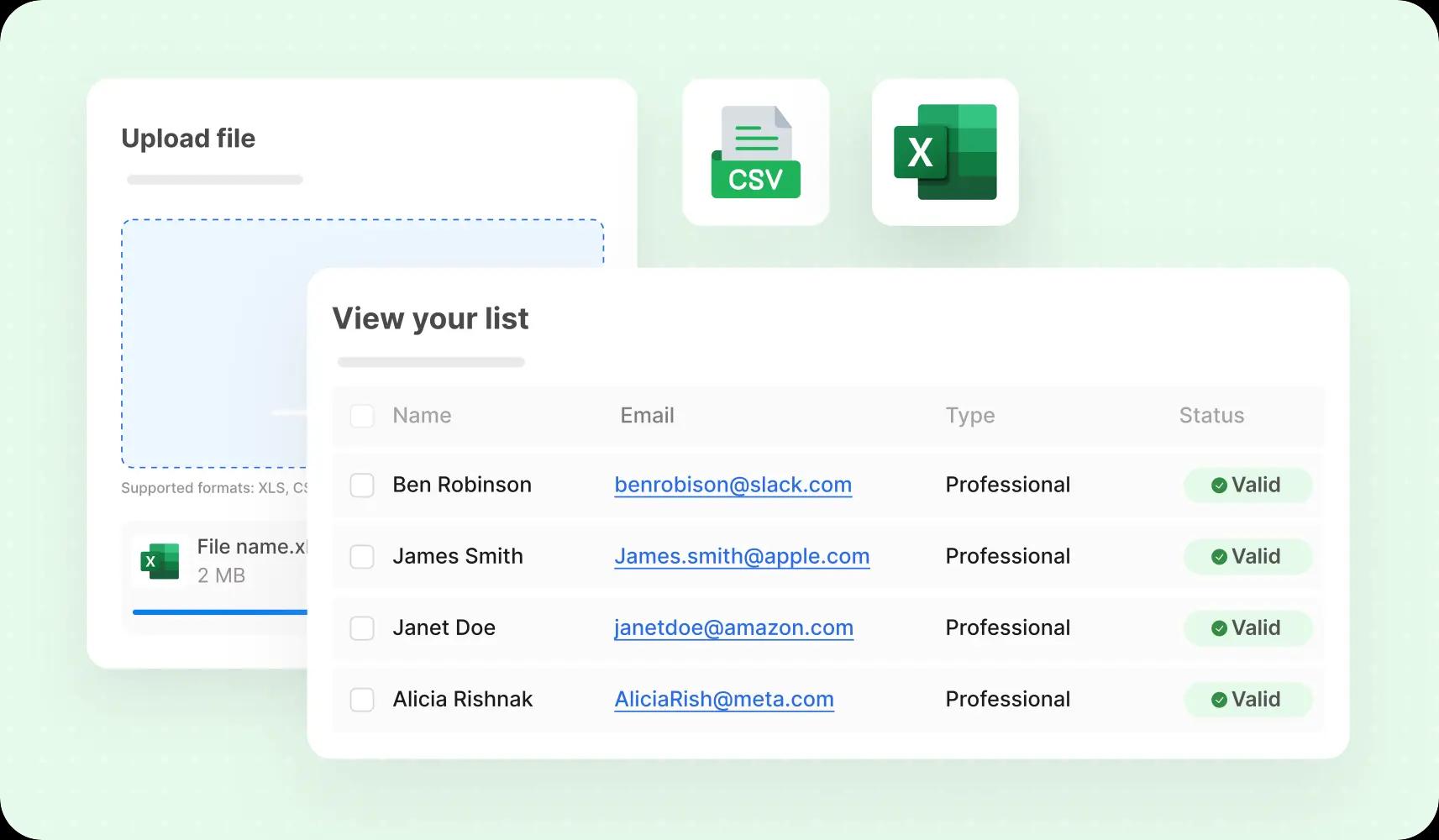The height and width of the screenshot is (840, 1439).
Task: Click the Status column header
Action: click(x=1211, y=416)
